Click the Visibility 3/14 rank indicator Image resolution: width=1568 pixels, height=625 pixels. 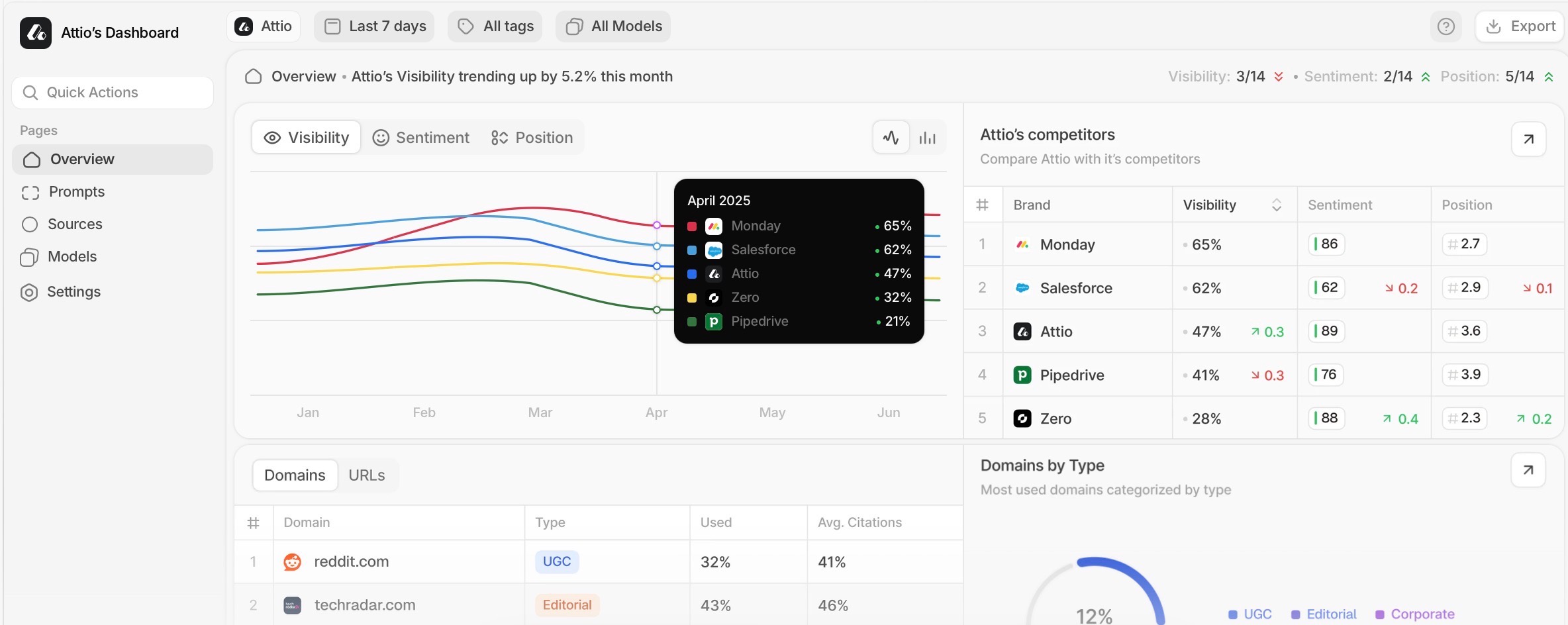click(x=1226, y=77)
